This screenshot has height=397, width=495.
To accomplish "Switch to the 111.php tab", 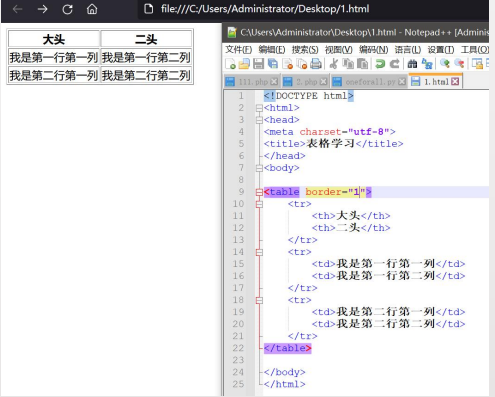I will click(253, 82).
